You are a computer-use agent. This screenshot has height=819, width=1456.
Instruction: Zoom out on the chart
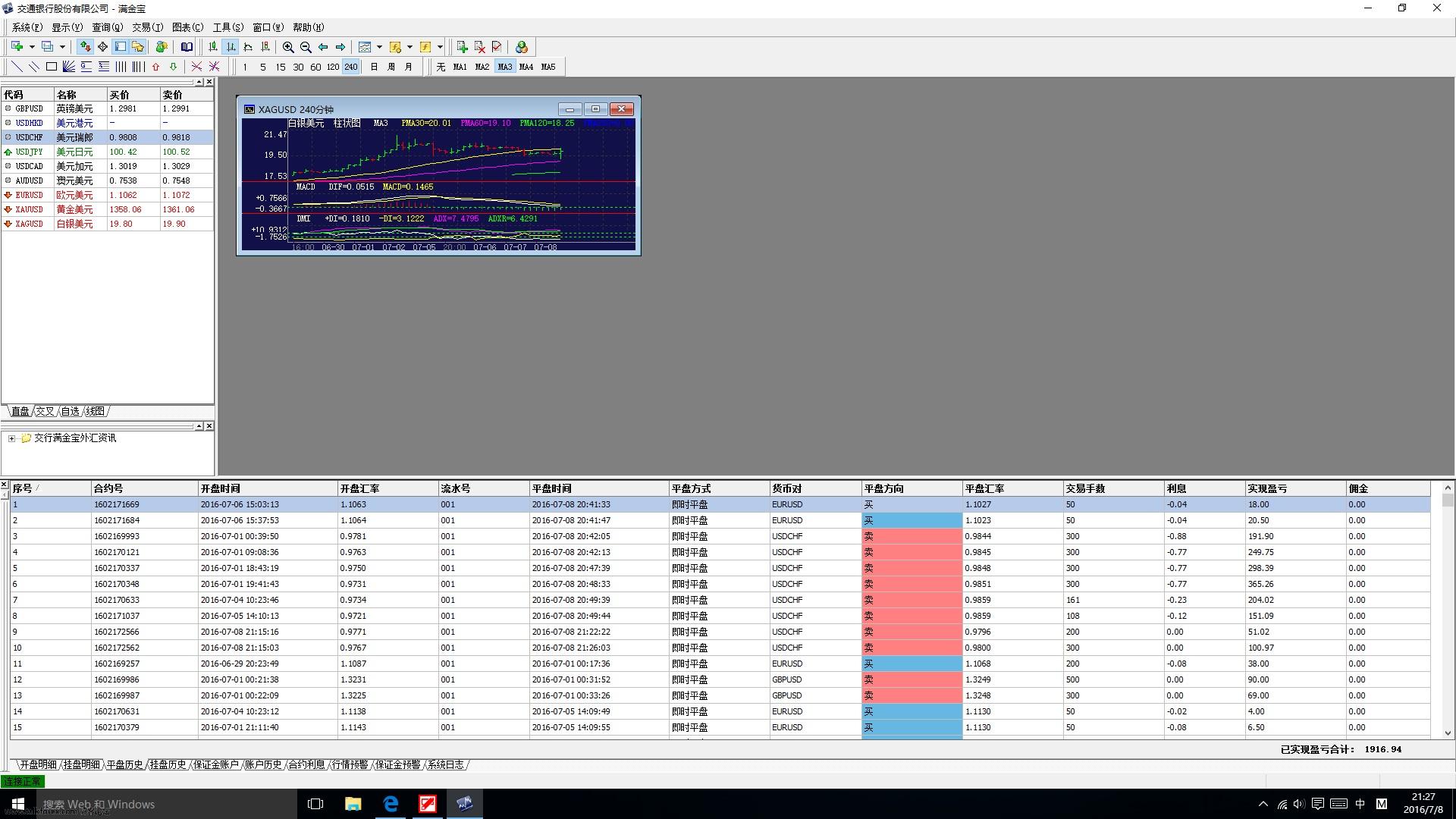(306, 47)
